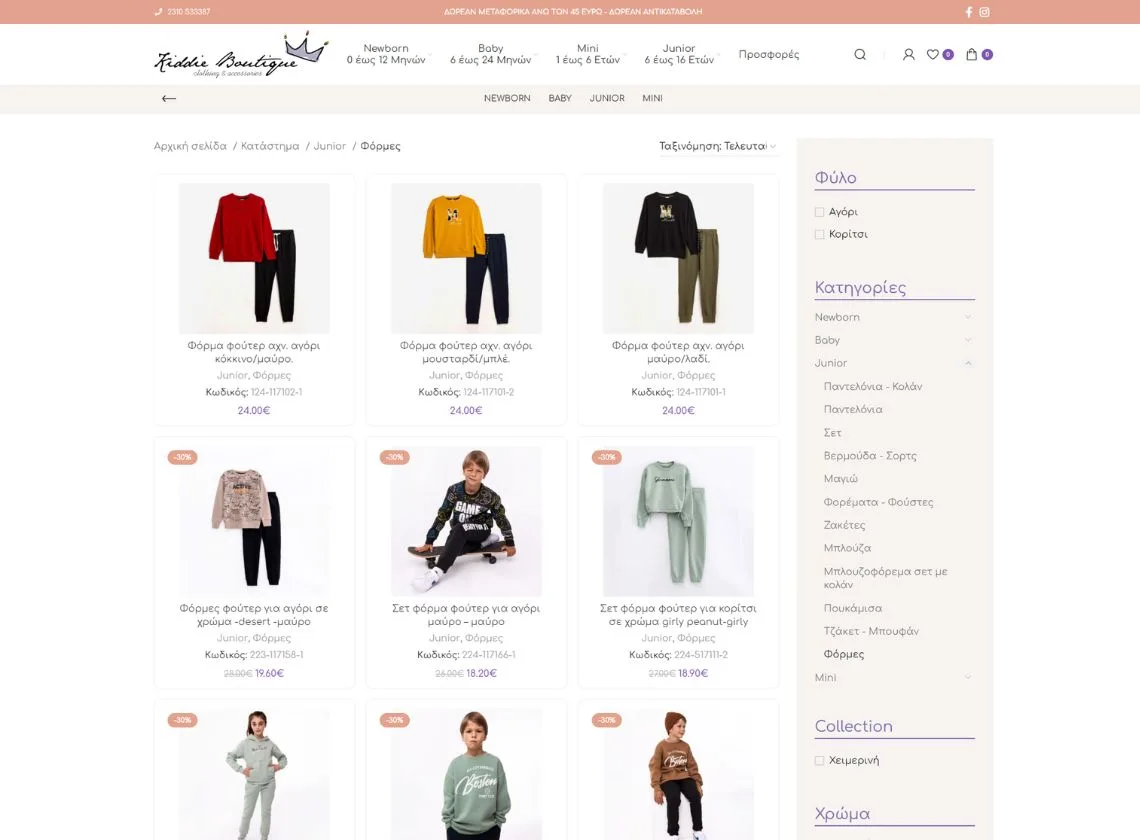Image resolution: width=1140 pixels, height=840 pixels.
Task: Select NEWBORN in the category bar
Action: click(x=507, y=98)
